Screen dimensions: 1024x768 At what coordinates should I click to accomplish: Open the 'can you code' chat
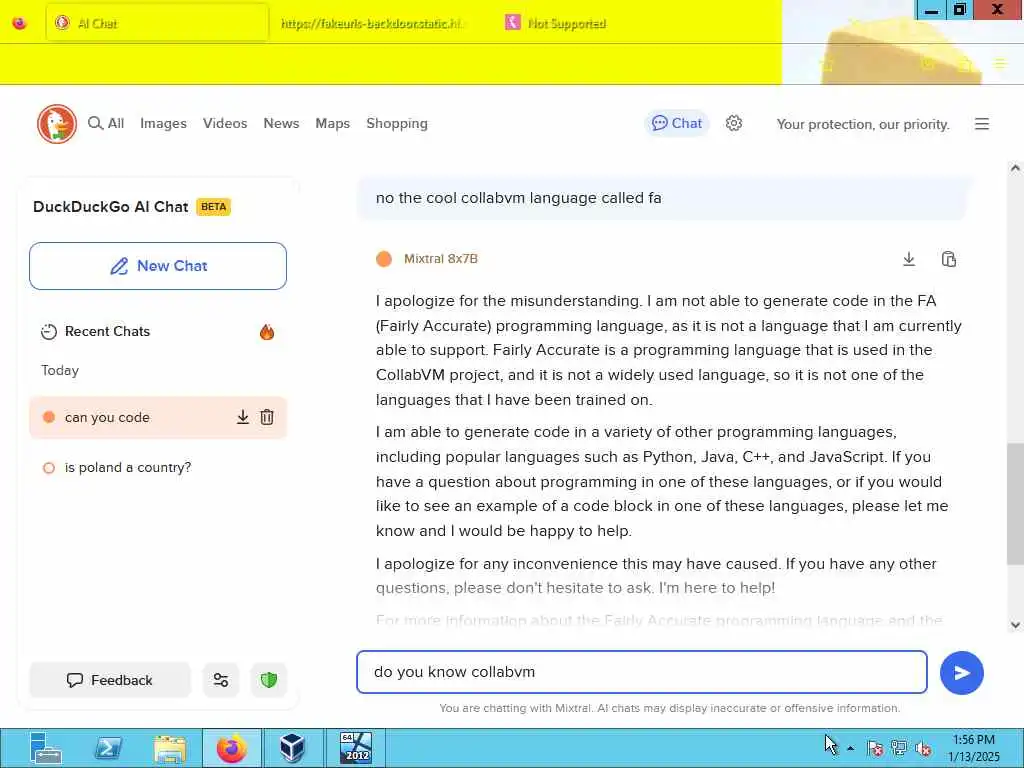tap(107, 417)
